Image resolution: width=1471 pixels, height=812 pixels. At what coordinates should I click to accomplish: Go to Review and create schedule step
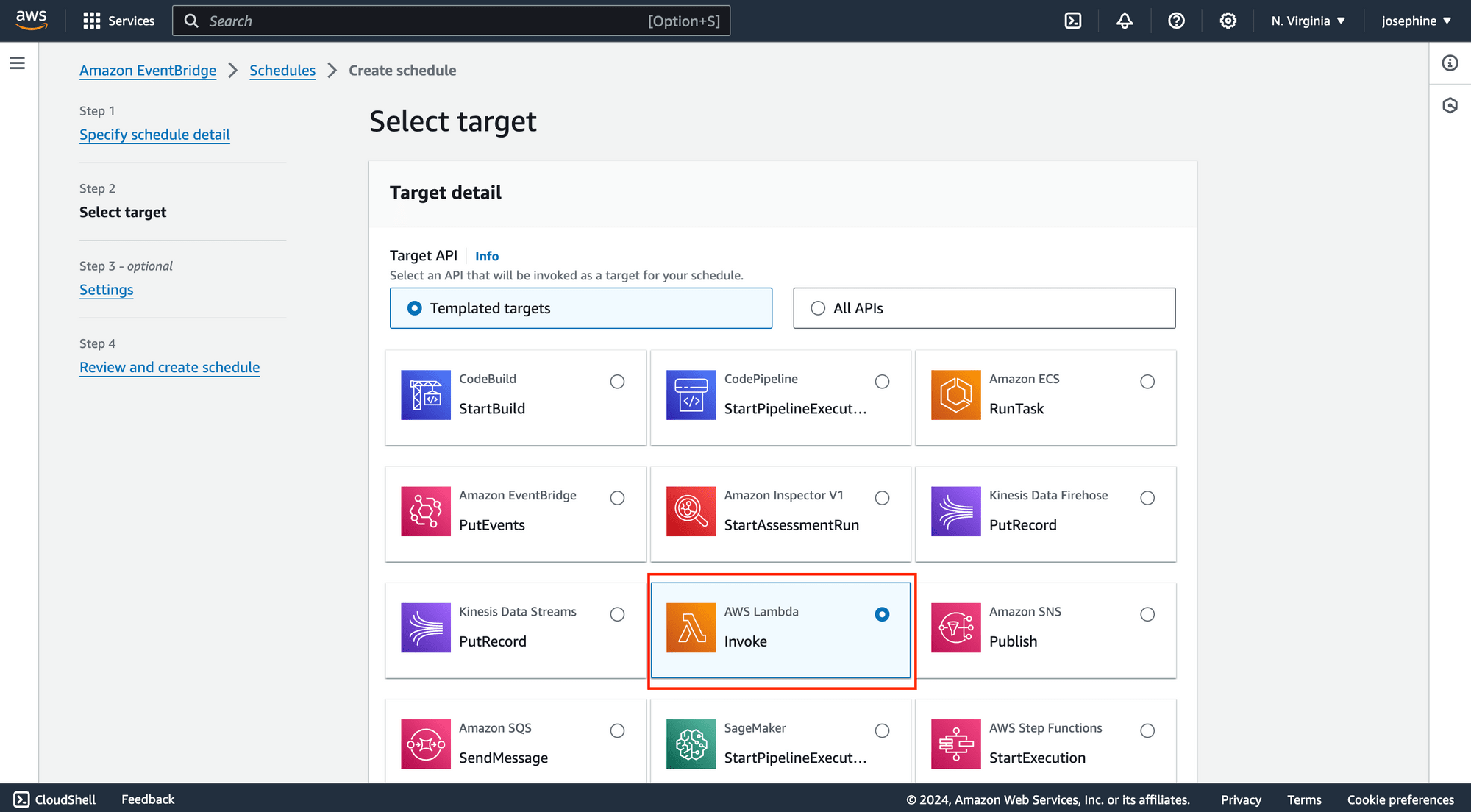coord(170,367)
